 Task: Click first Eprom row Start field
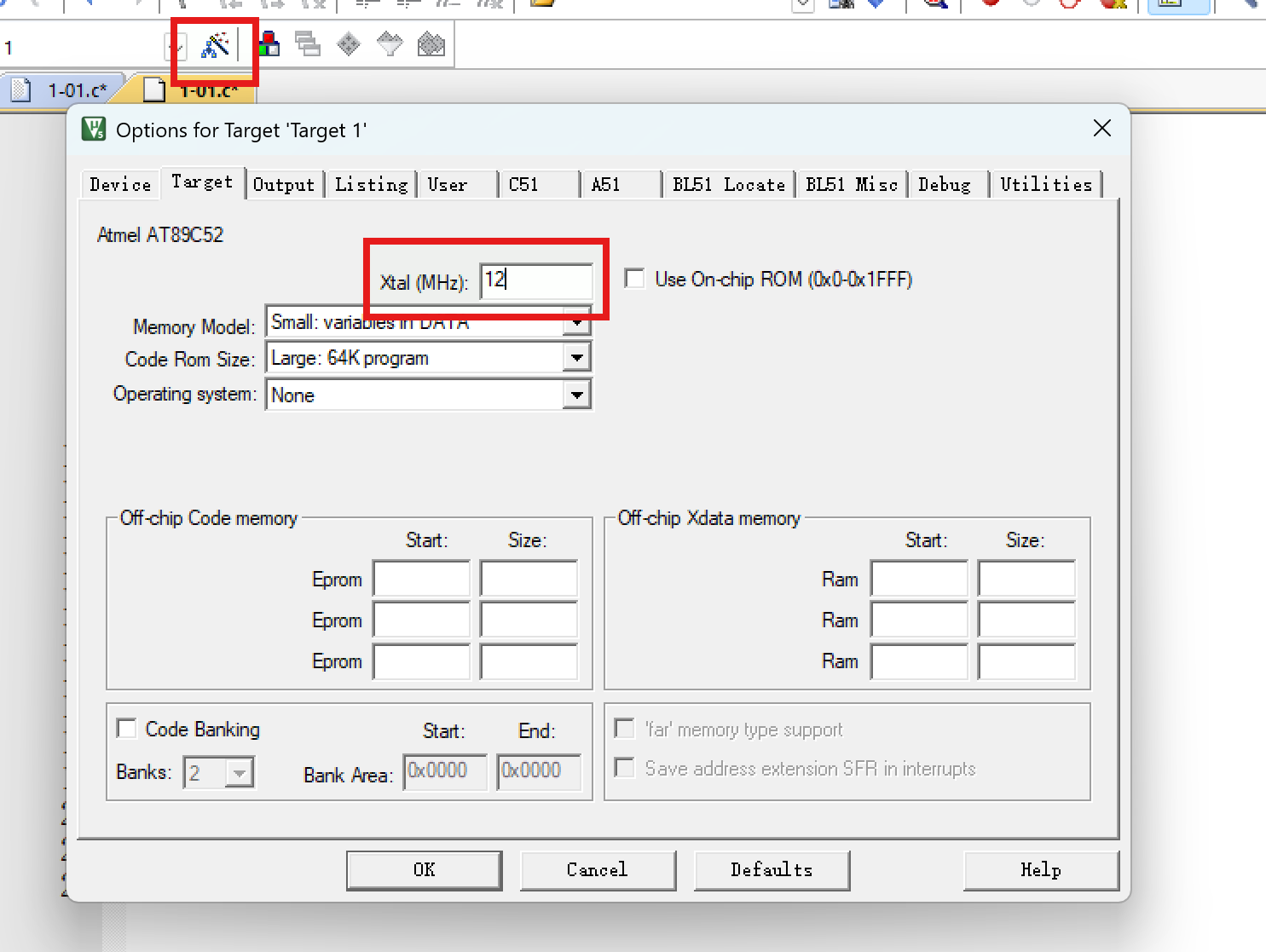(422, 579)
